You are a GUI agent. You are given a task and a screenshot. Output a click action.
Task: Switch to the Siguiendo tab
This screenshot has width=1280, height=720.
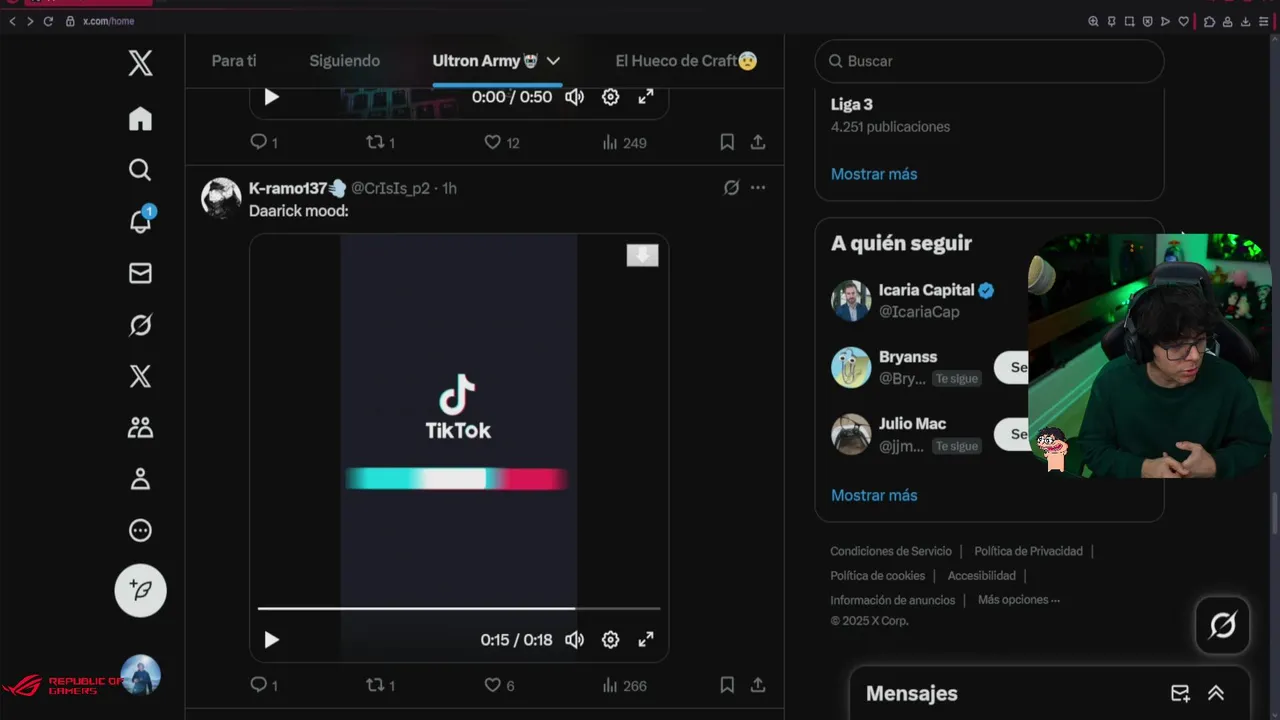tap(344, 61)
